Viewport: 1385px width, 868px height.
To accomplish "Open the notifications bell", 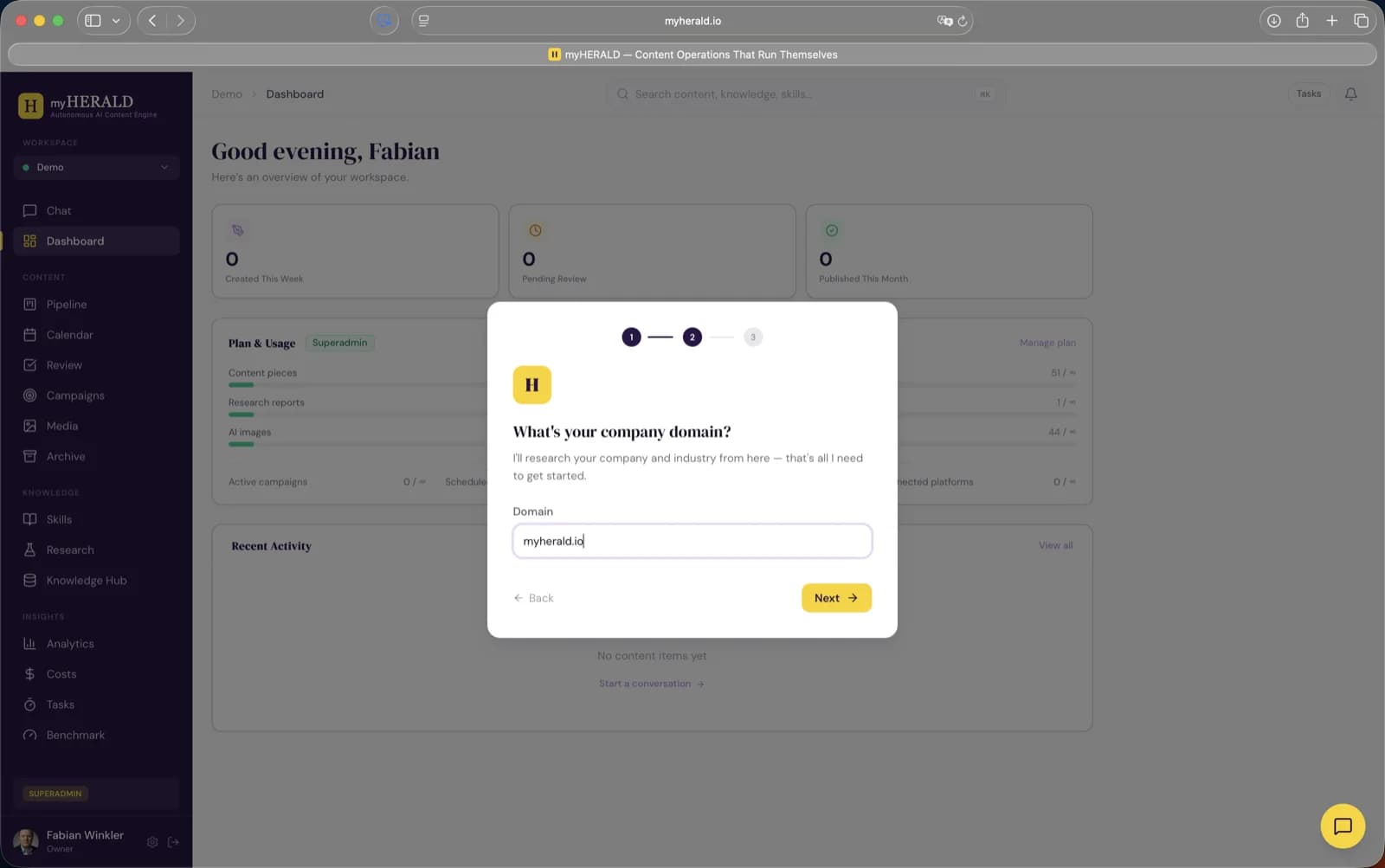I will pyautogui.click(x=1350, y=93).
